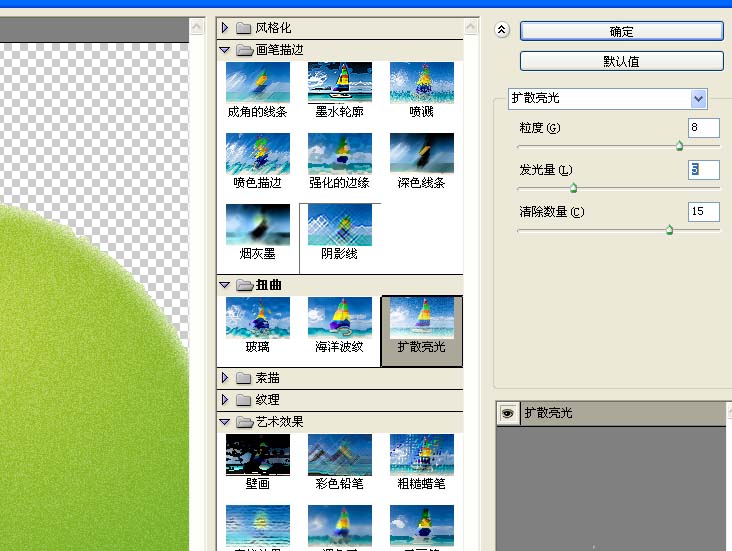Collapse the filter gallery with double-chevron button
The image size is (732, 551).
coord(502,30)
